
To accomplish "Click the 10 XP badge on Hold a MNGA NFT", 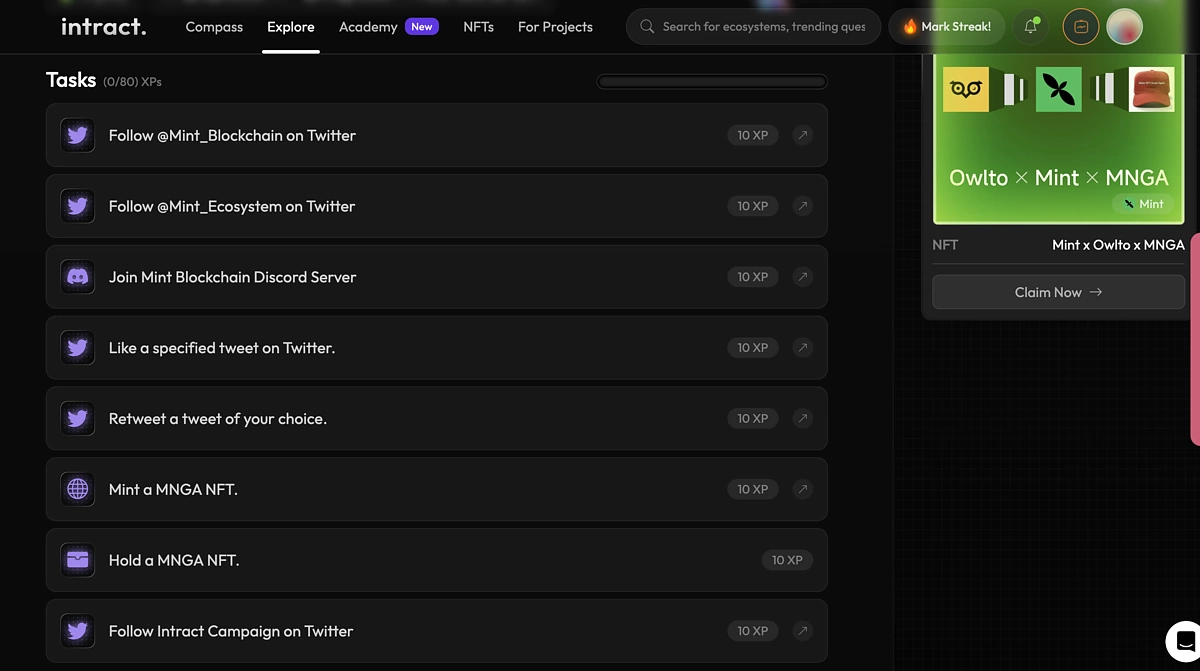I will coord(787,560).
